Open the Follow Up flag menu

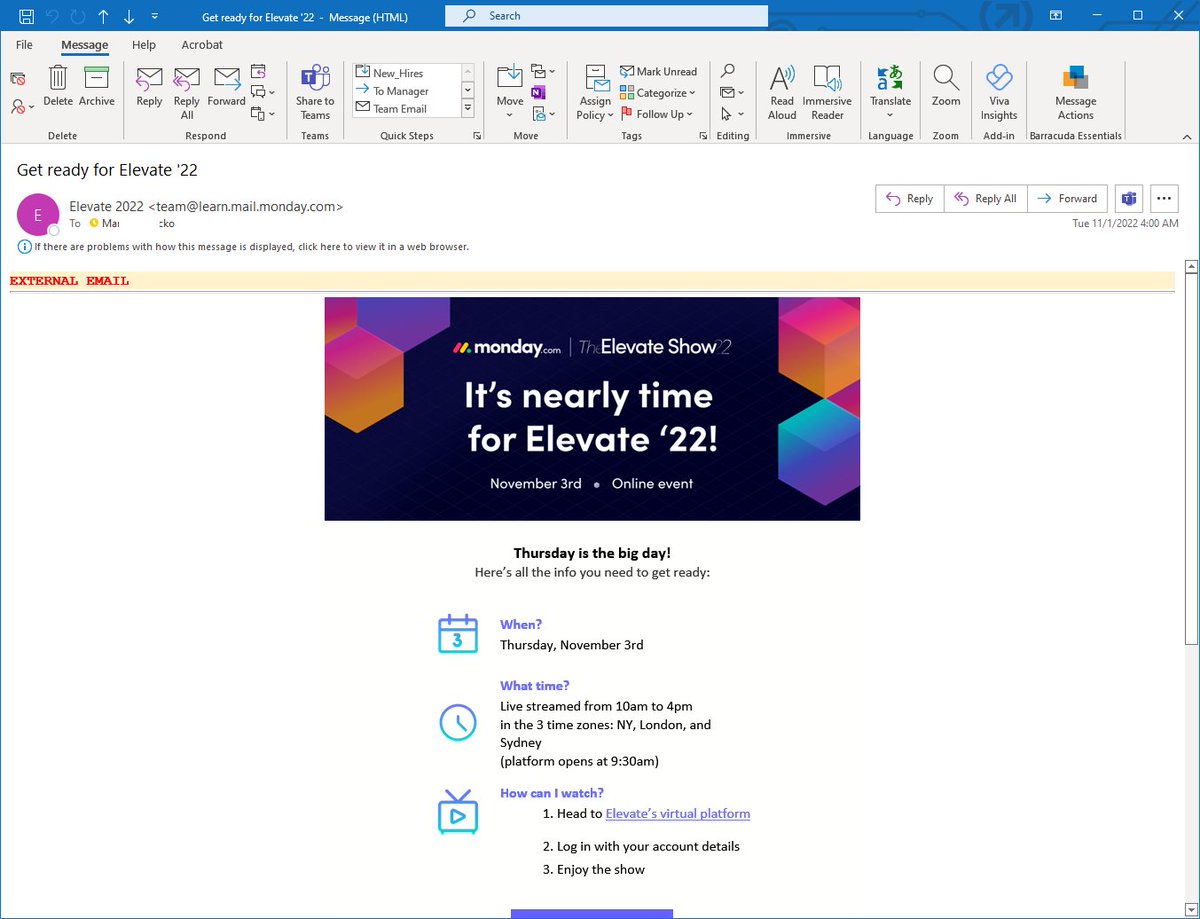click(x=658, y=114)
